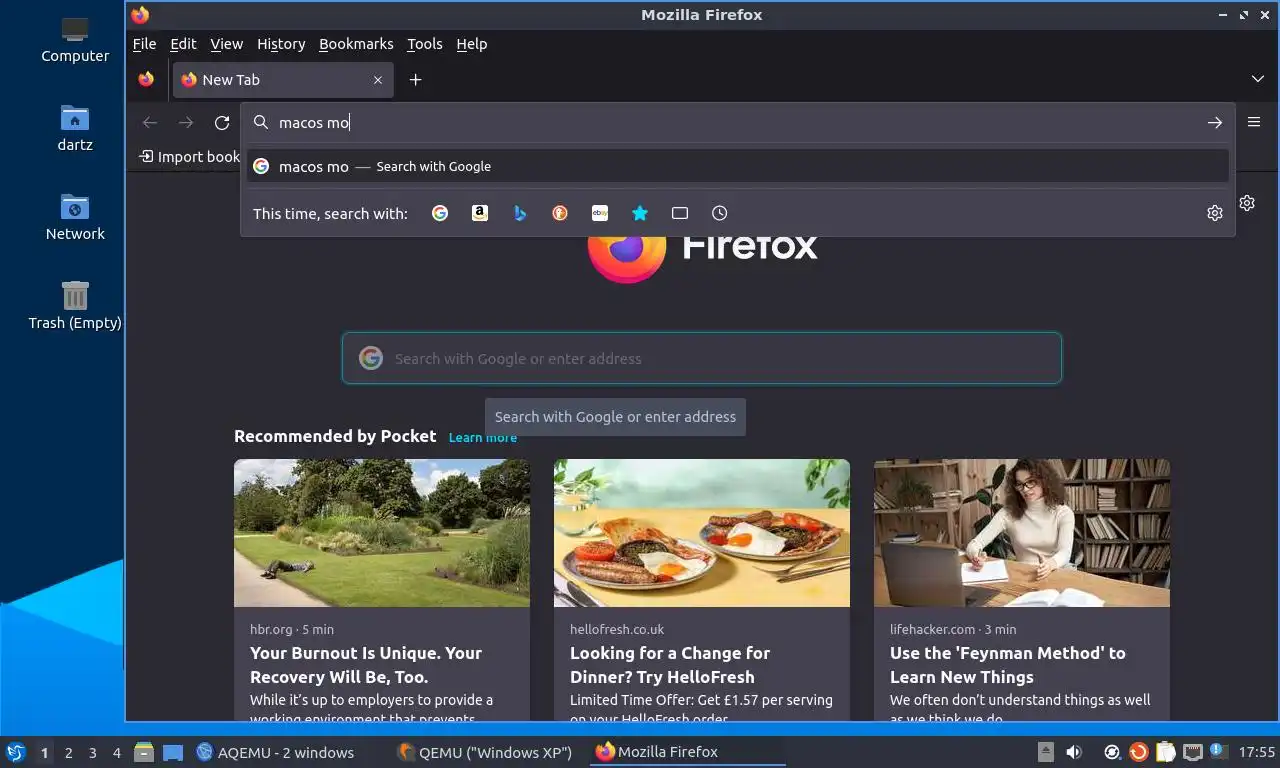The width and height of the screenshot is (1280, 768).
Task: Open the File menu
Action: coord(144,44)
